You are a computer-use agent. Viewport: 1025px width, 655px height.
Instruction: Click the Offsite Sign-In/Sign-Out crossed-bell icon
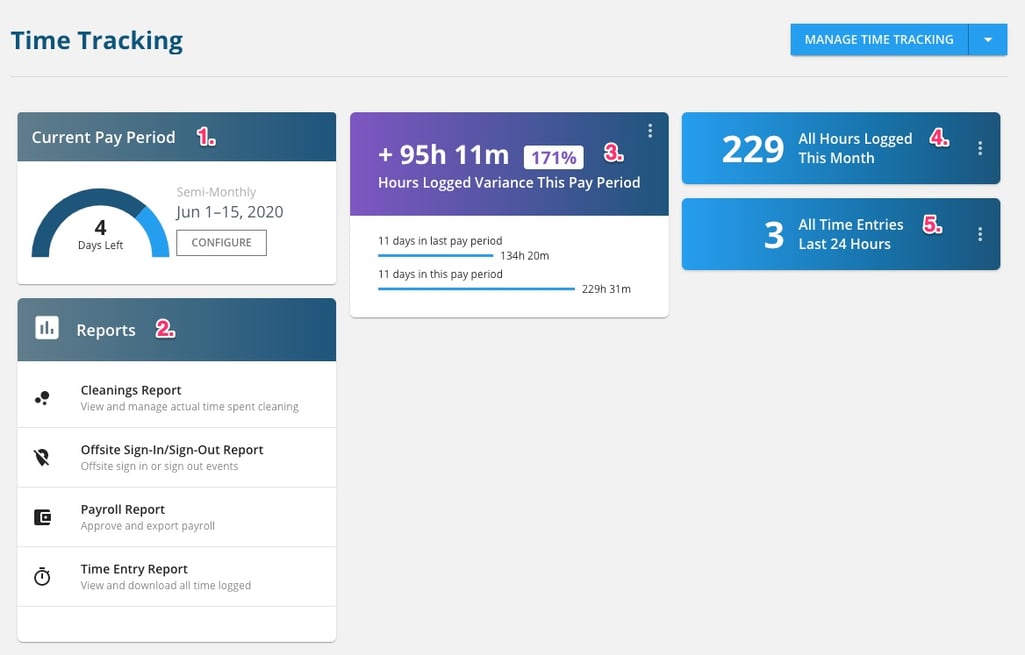click(x=42, y=456)
